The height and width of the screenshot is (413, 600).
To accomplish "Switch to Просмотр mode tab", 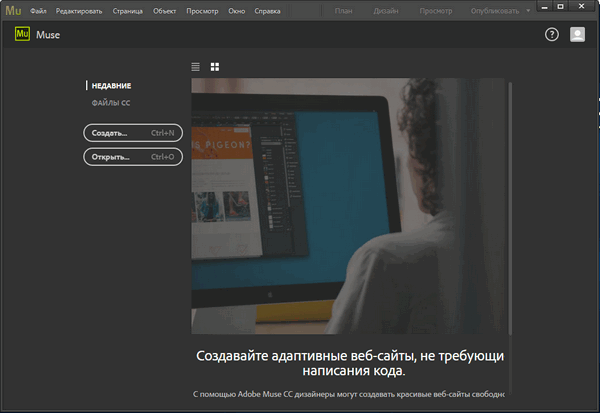I will click(435, 11).
